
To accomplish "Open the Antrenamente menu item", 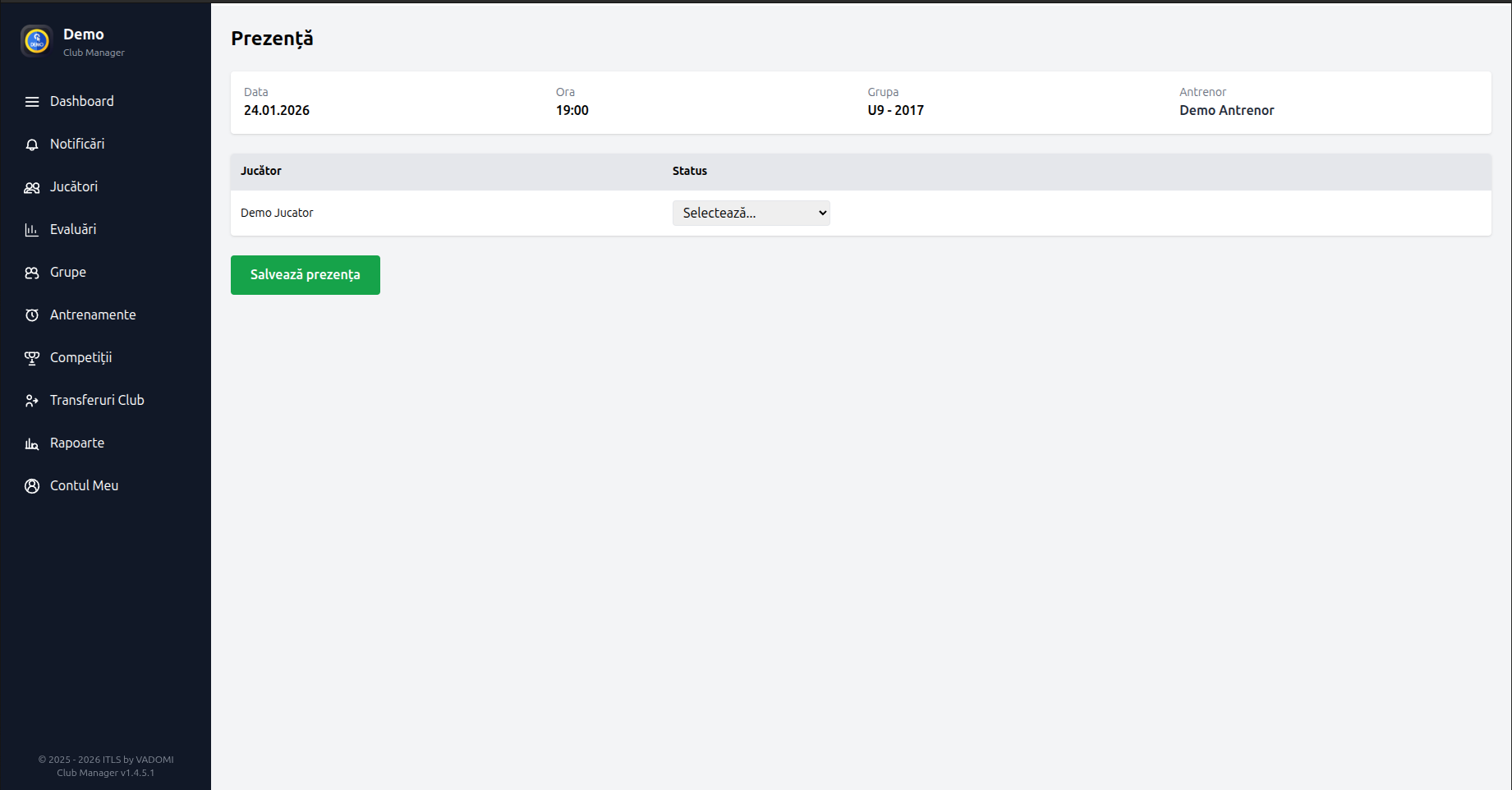I will (x=93, y=315).
